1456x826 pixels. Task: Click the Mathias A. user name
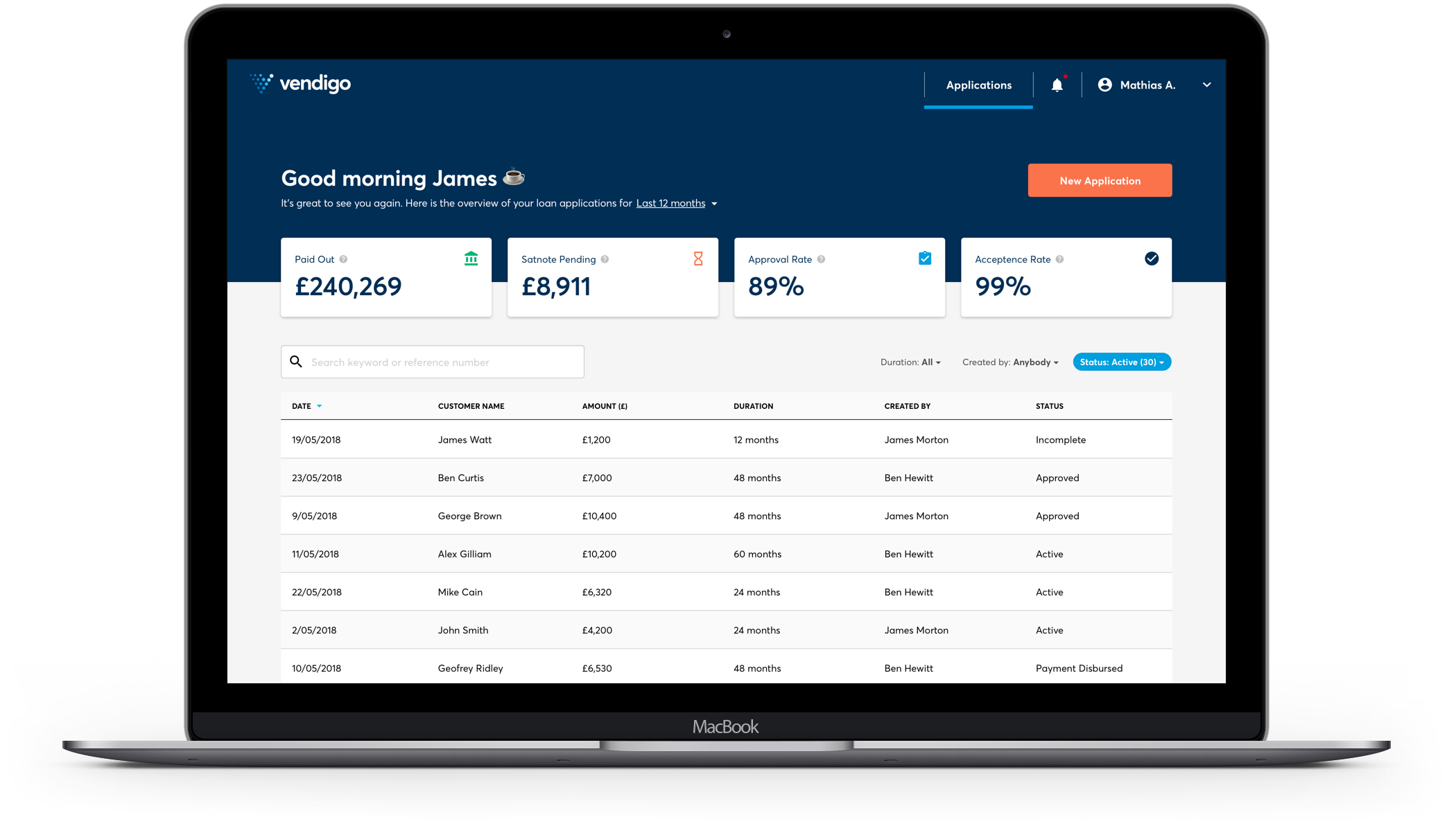point(1147,85)
